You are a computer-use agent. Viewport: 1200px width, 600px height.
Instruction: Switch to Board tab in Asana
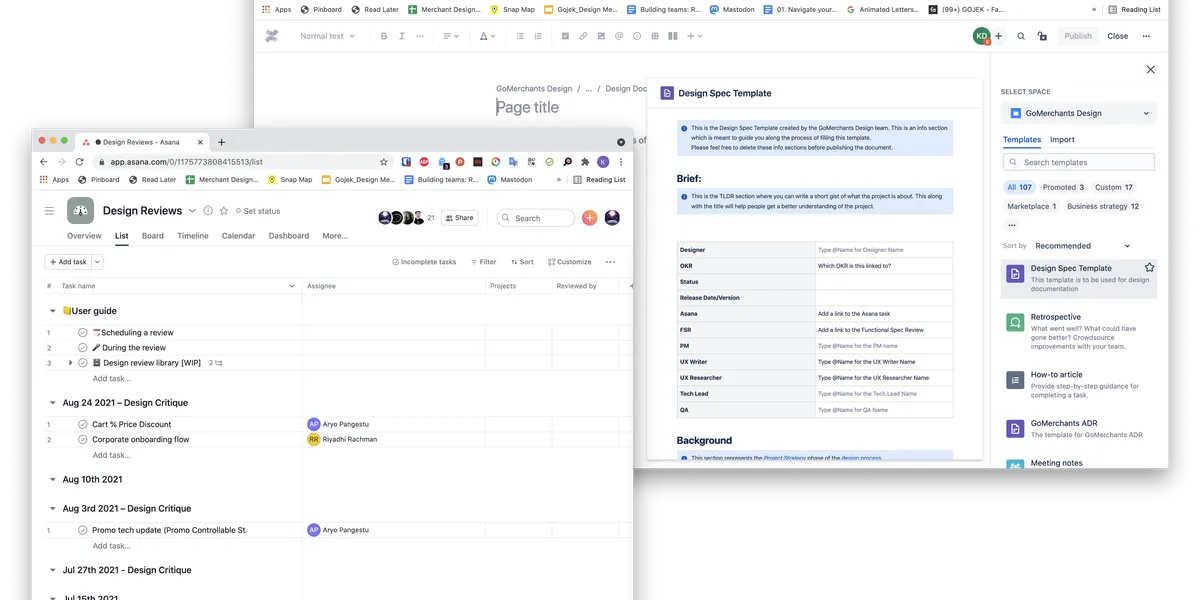pos(153,236)
